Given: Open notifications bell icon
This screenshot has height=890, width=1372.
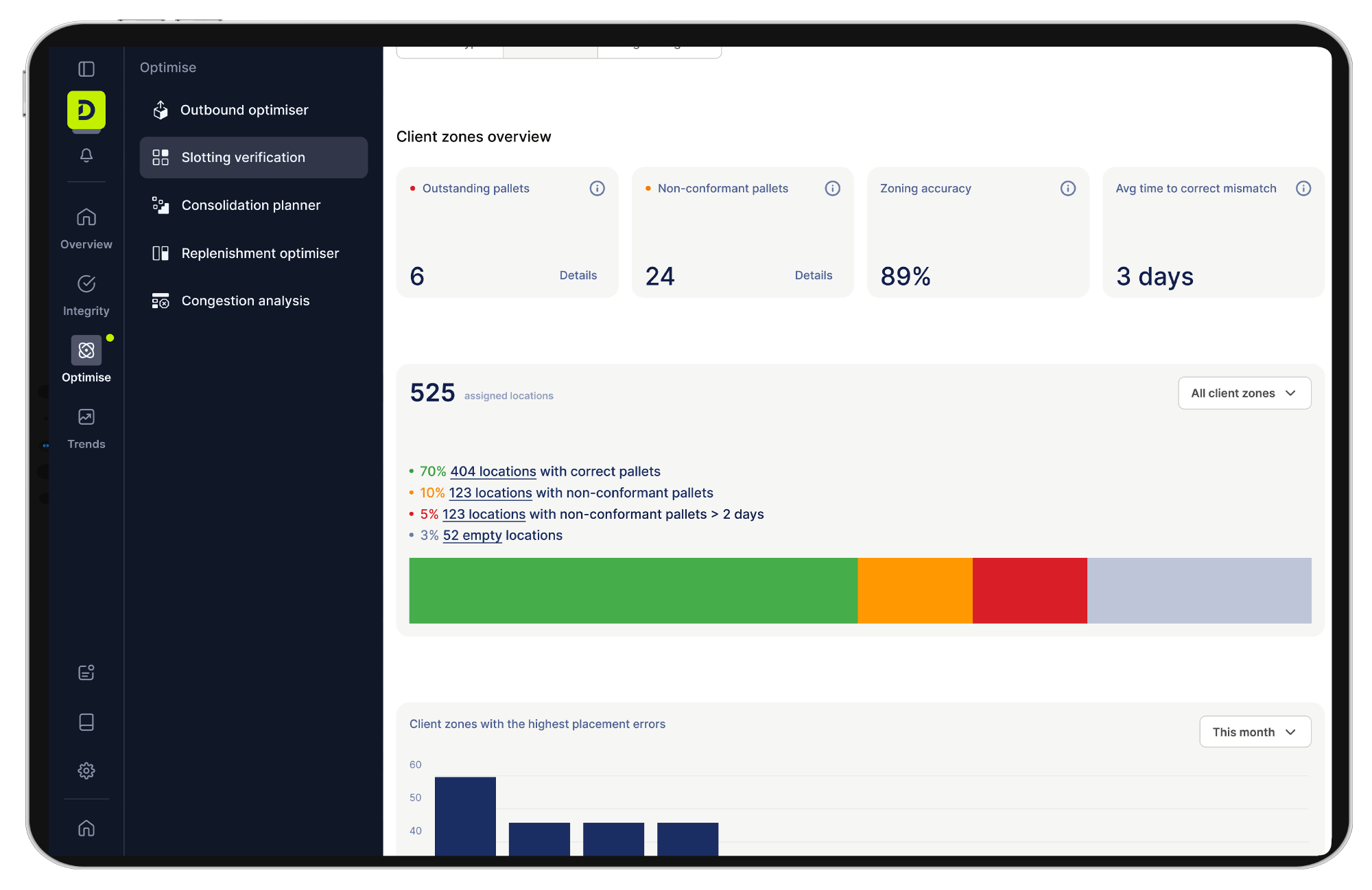Looking at the screenshot, I should coord(86,156).
